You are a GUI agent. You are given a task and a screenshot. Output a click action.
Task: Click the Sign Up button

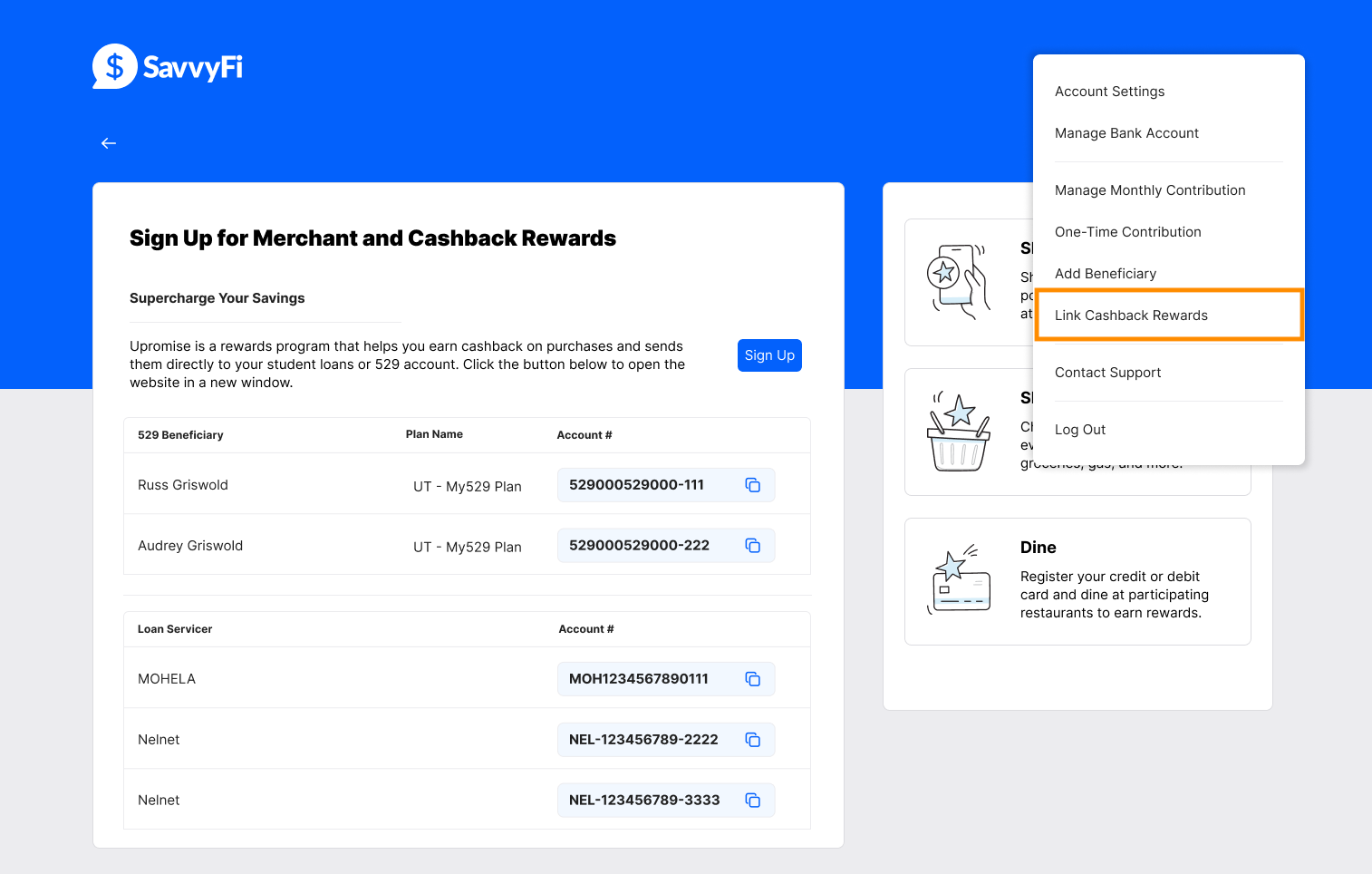769,355
